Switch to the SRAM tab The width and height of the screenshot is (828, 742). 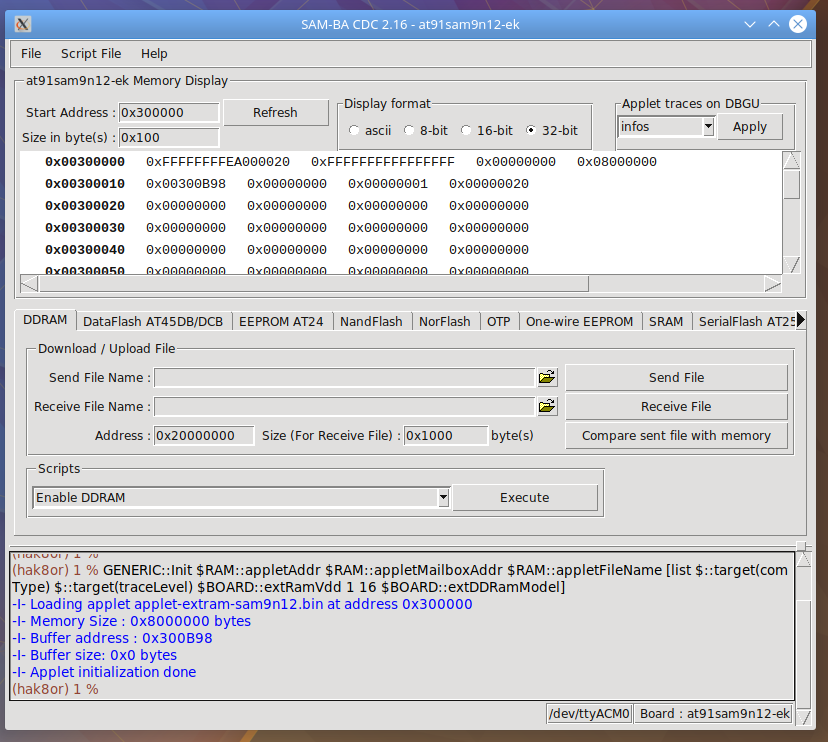point(666,322)
